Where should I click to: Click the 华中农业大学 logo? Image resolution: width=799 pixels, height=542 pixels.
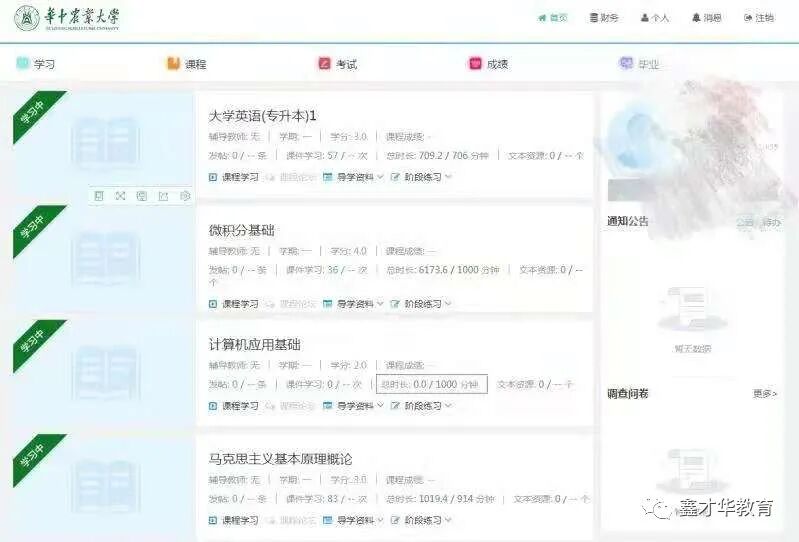(x=67, y=18)
